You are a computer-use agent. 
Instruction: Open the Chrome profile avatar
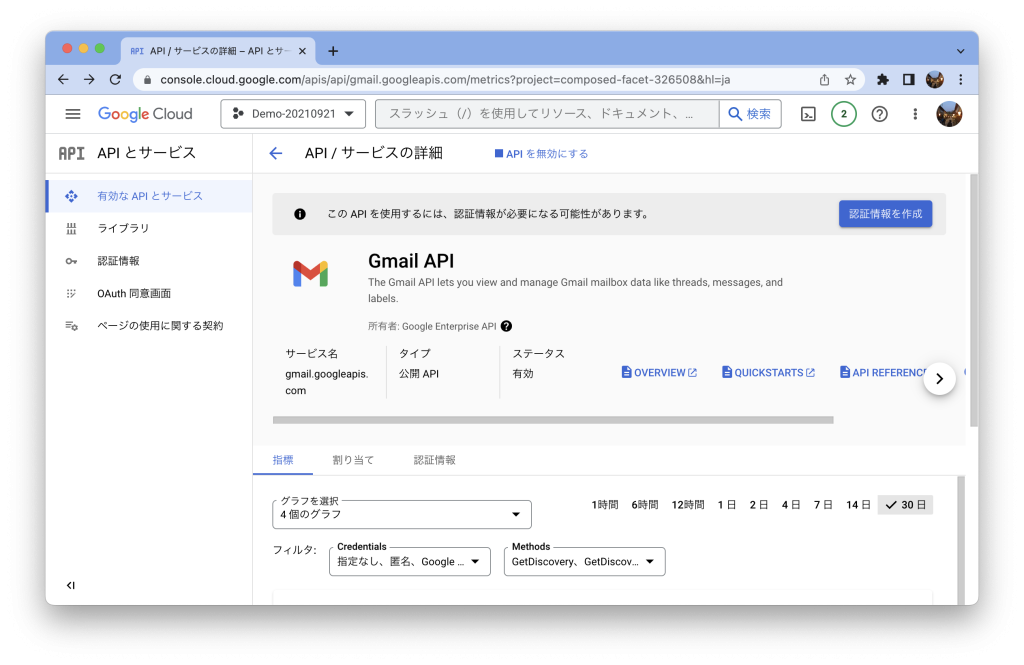pos(935,80)
